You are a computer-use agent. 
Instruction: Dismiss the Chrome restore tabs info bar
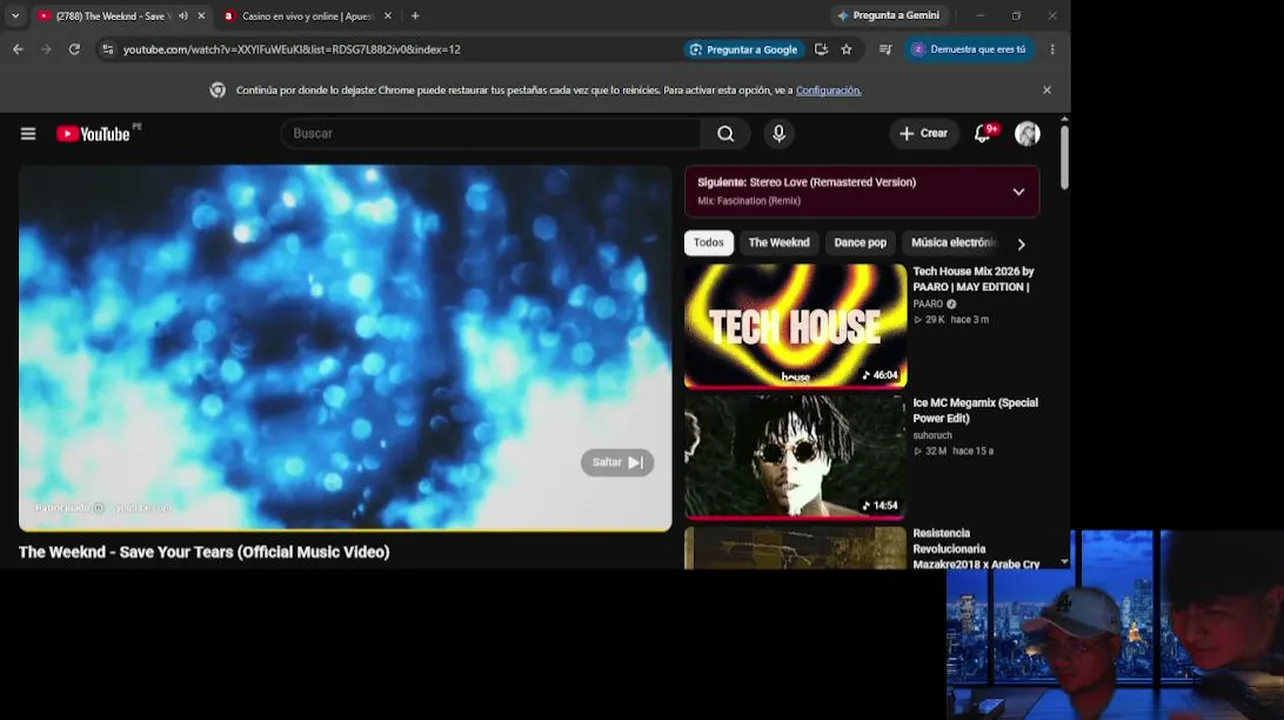[1047, 90]
